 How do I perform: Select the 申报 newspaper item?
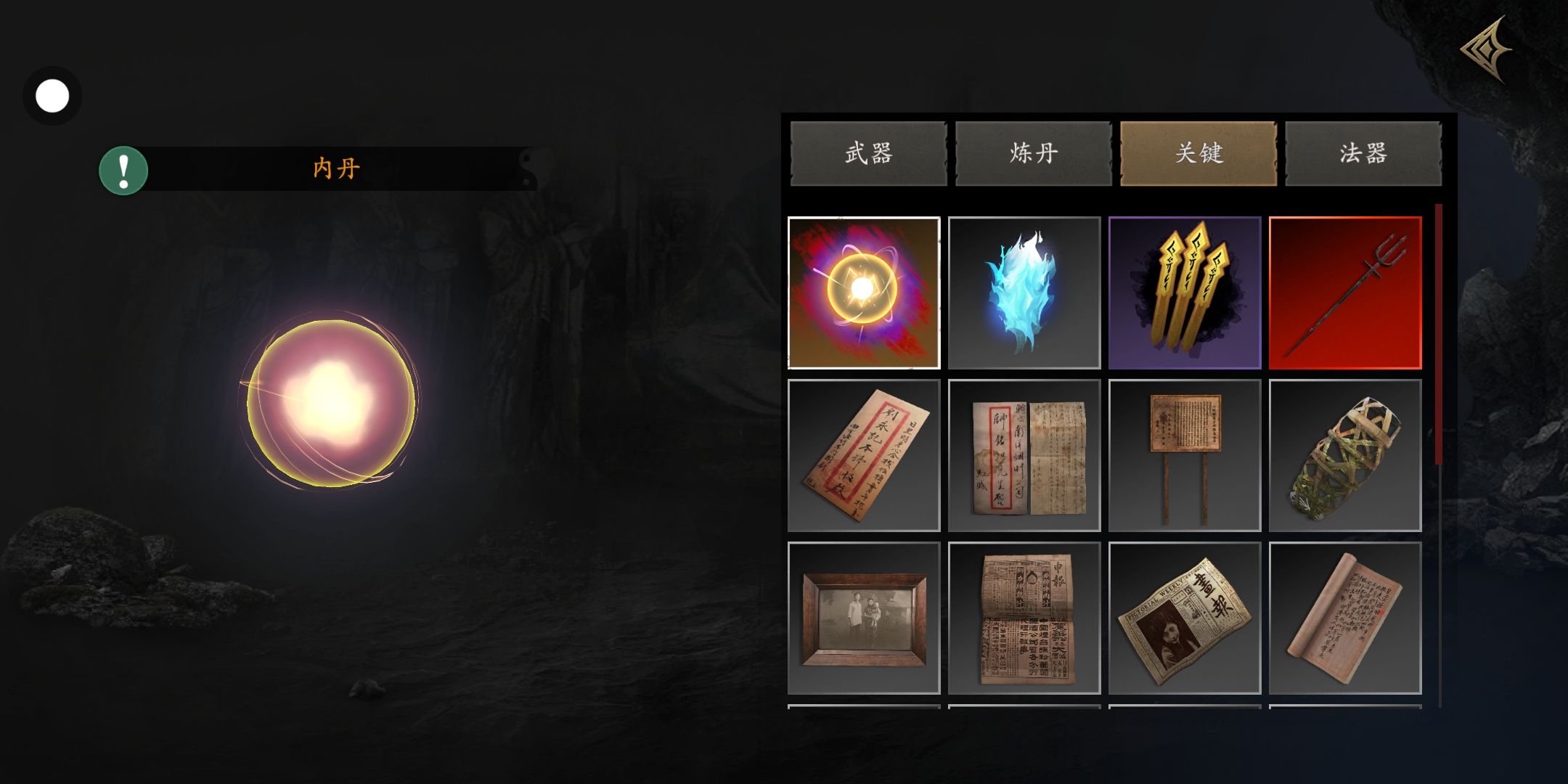point(1024,618)
